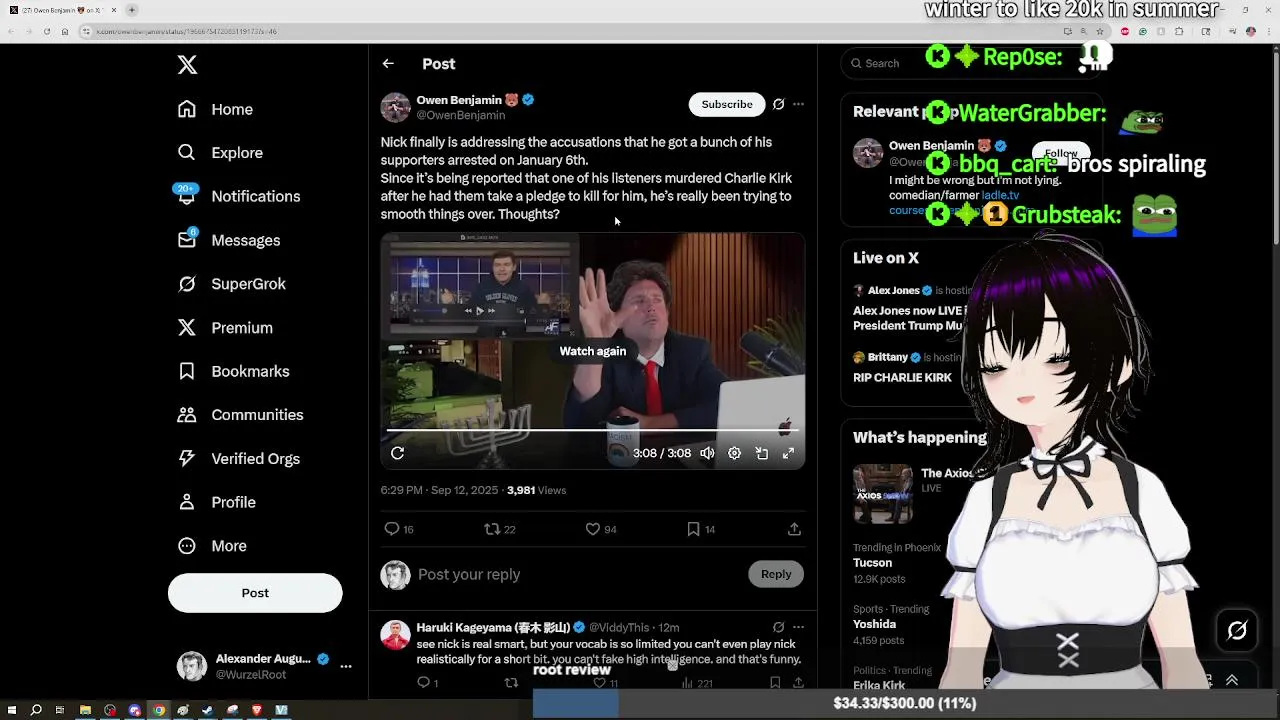The width and height of the screenshot is (1280, 720).
Task: Open the video settings gear
Action: (734, 453)
